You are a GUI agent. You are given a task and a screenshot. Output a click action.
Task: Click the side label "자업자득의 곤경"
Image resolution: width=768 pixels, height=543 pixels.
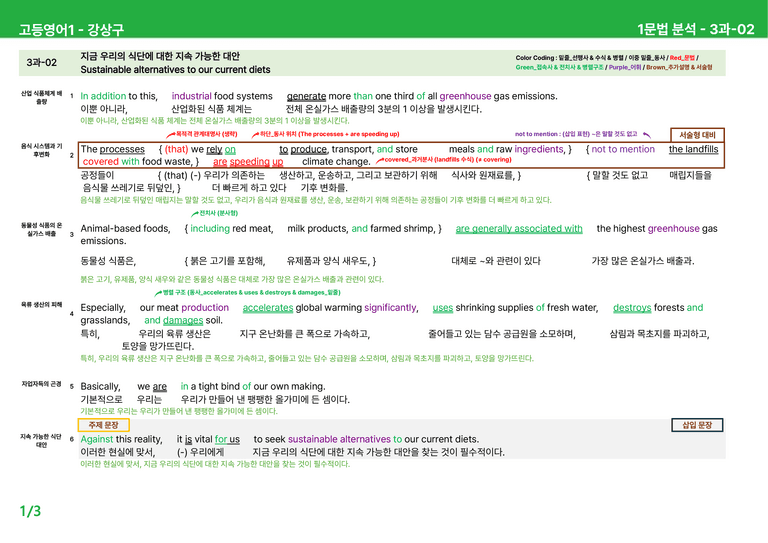[x=41, y=384]
